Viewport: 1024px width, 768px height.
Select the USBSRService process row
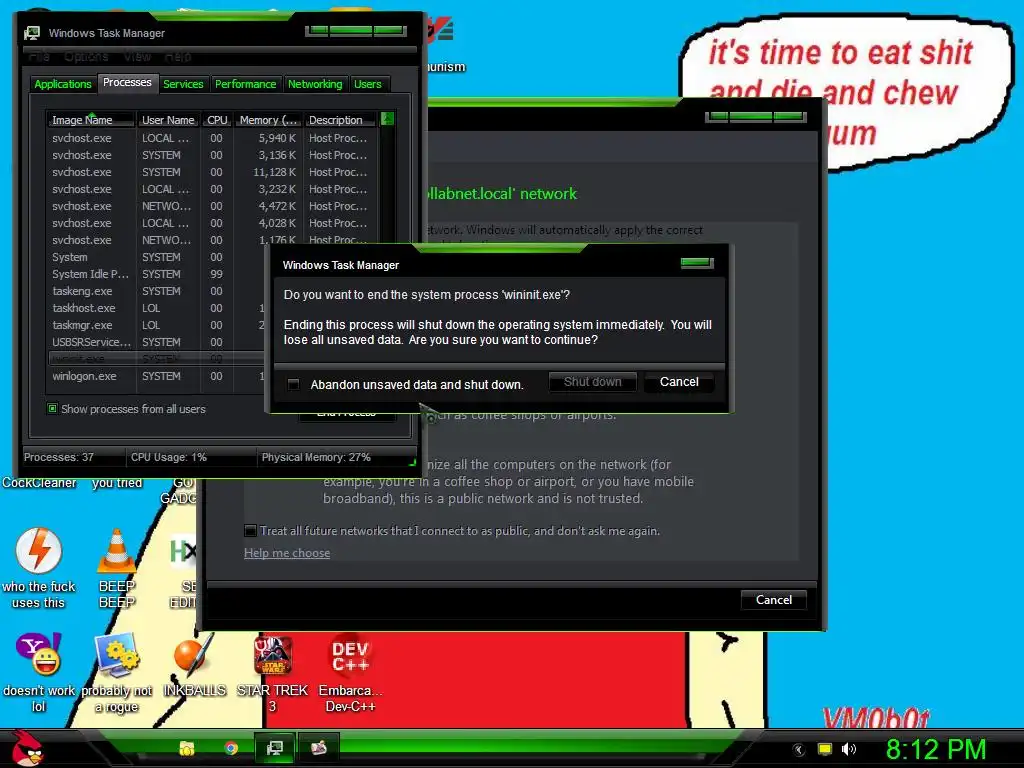[x=157, y=342]
